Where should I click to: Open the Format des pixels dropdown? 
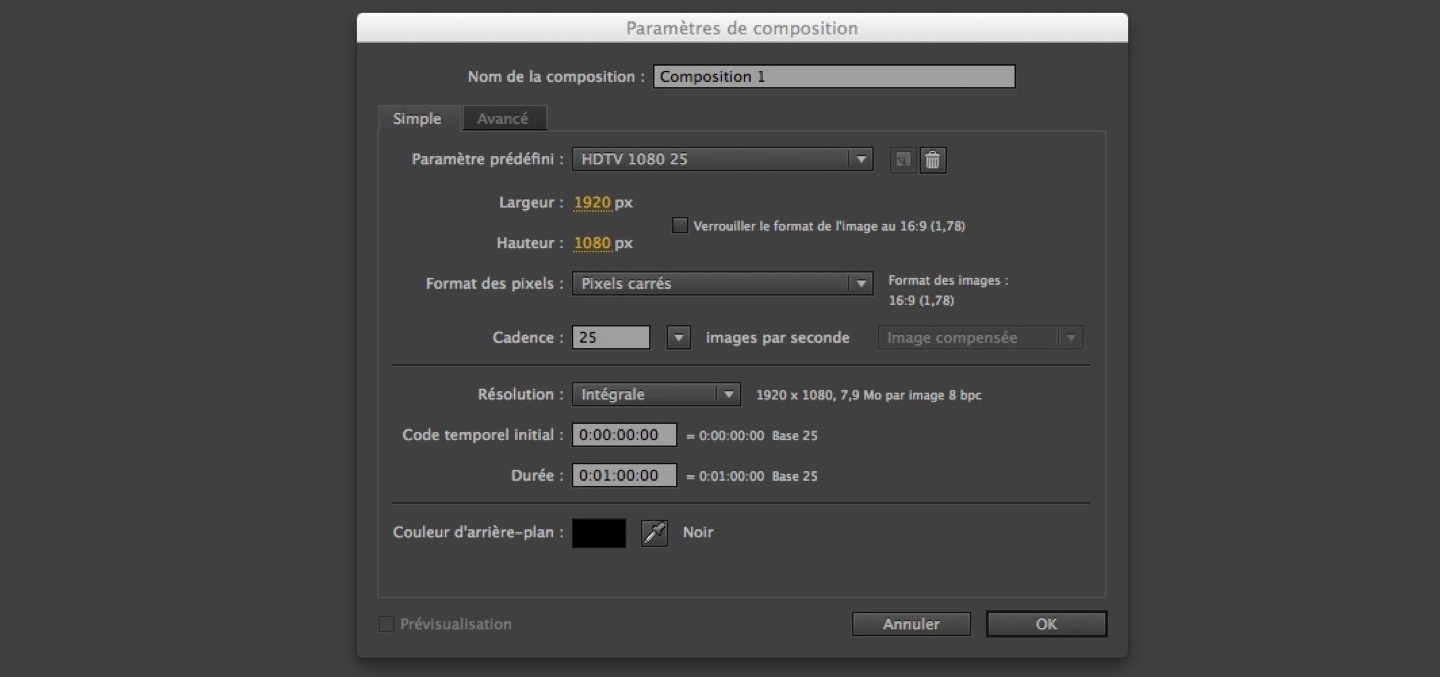(722, 283)
